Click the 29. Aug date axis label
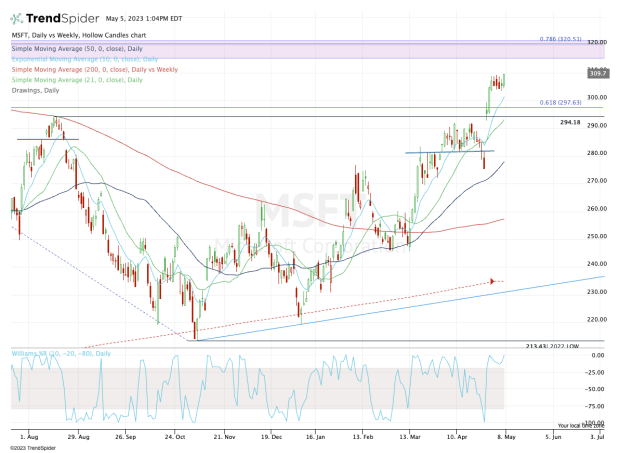The image size is (620, 453). [x=78, y=437]
